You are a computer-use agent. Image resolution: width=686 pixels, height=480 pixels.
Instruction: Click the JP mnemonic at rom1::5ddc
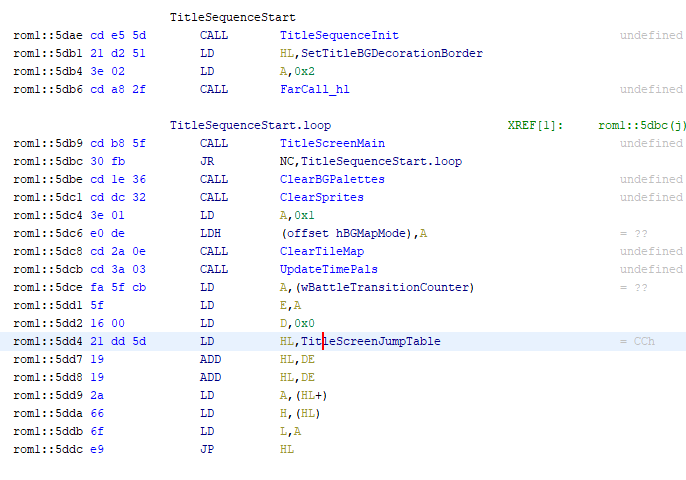tap(207, 449)
